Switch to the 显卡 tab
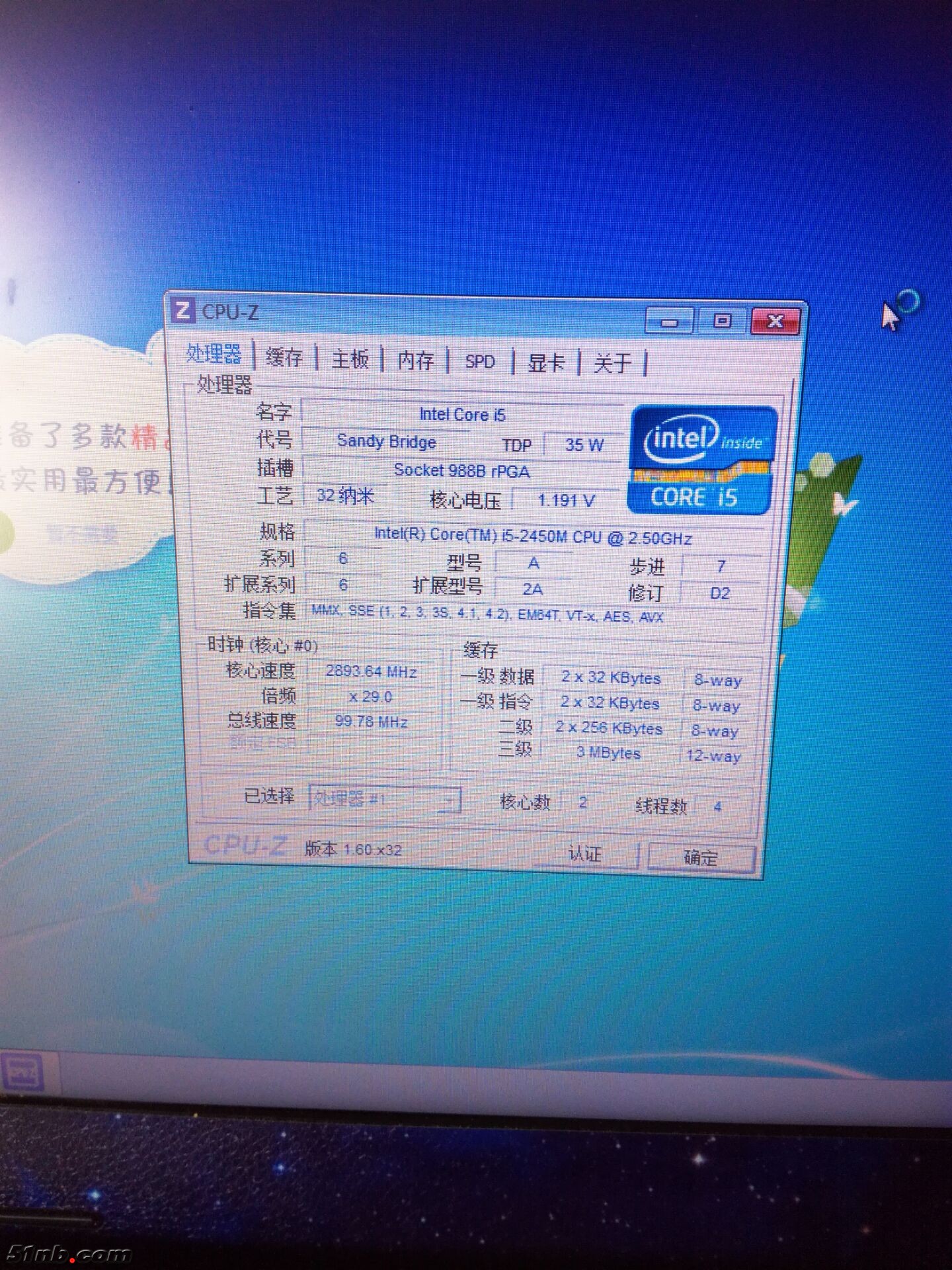 (x=546, y=362)
